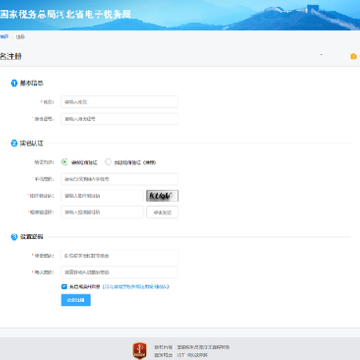Toggle the agreement checkbox above the register button

coord(64,286)
